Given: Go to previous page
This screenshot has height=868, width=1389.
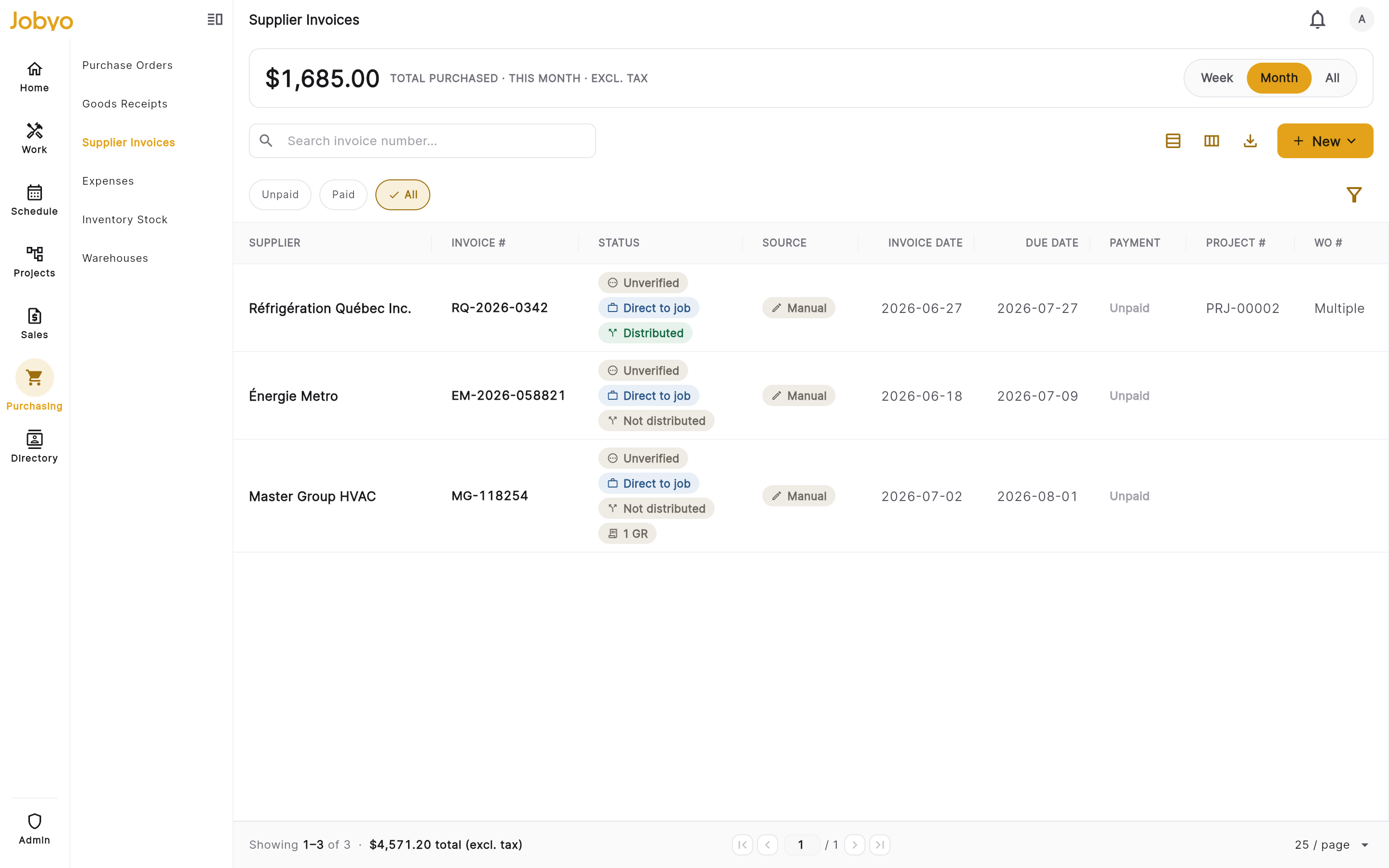Looking at the screenshot, I should coord(767,844).
